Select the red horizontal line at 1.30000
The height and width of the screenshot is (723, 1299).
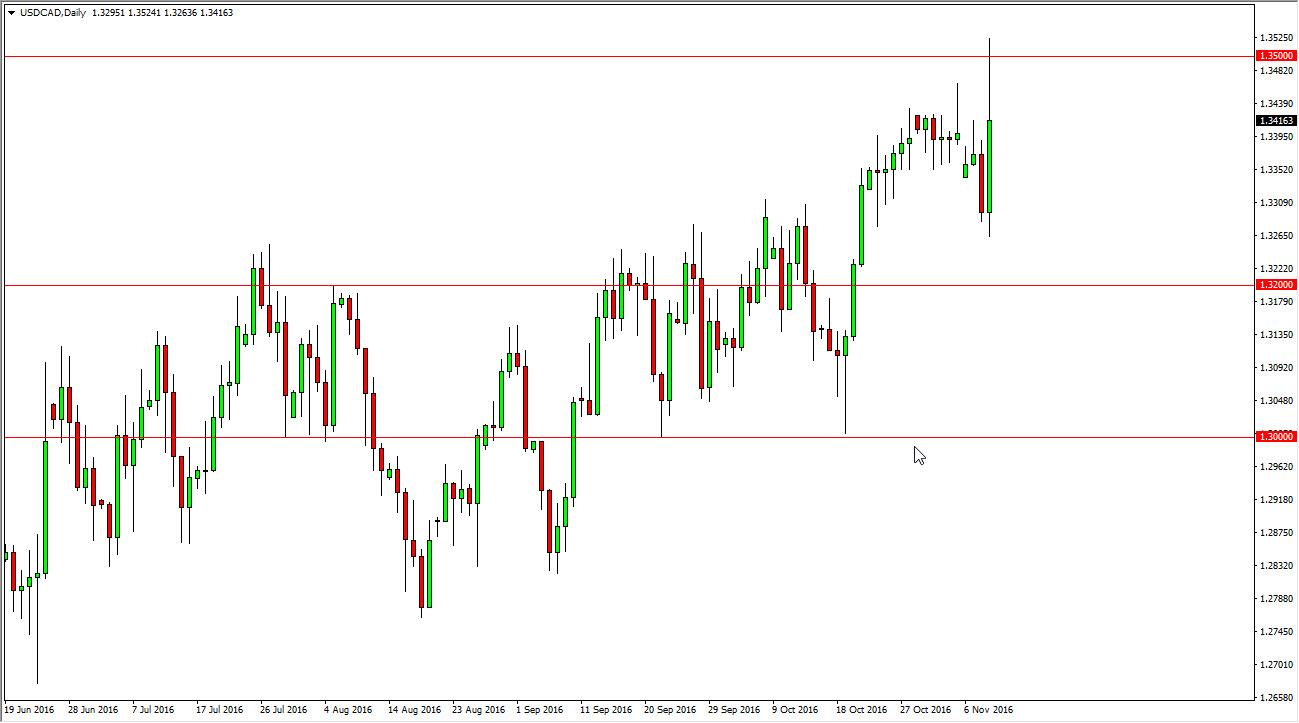(x=628, y=437)
